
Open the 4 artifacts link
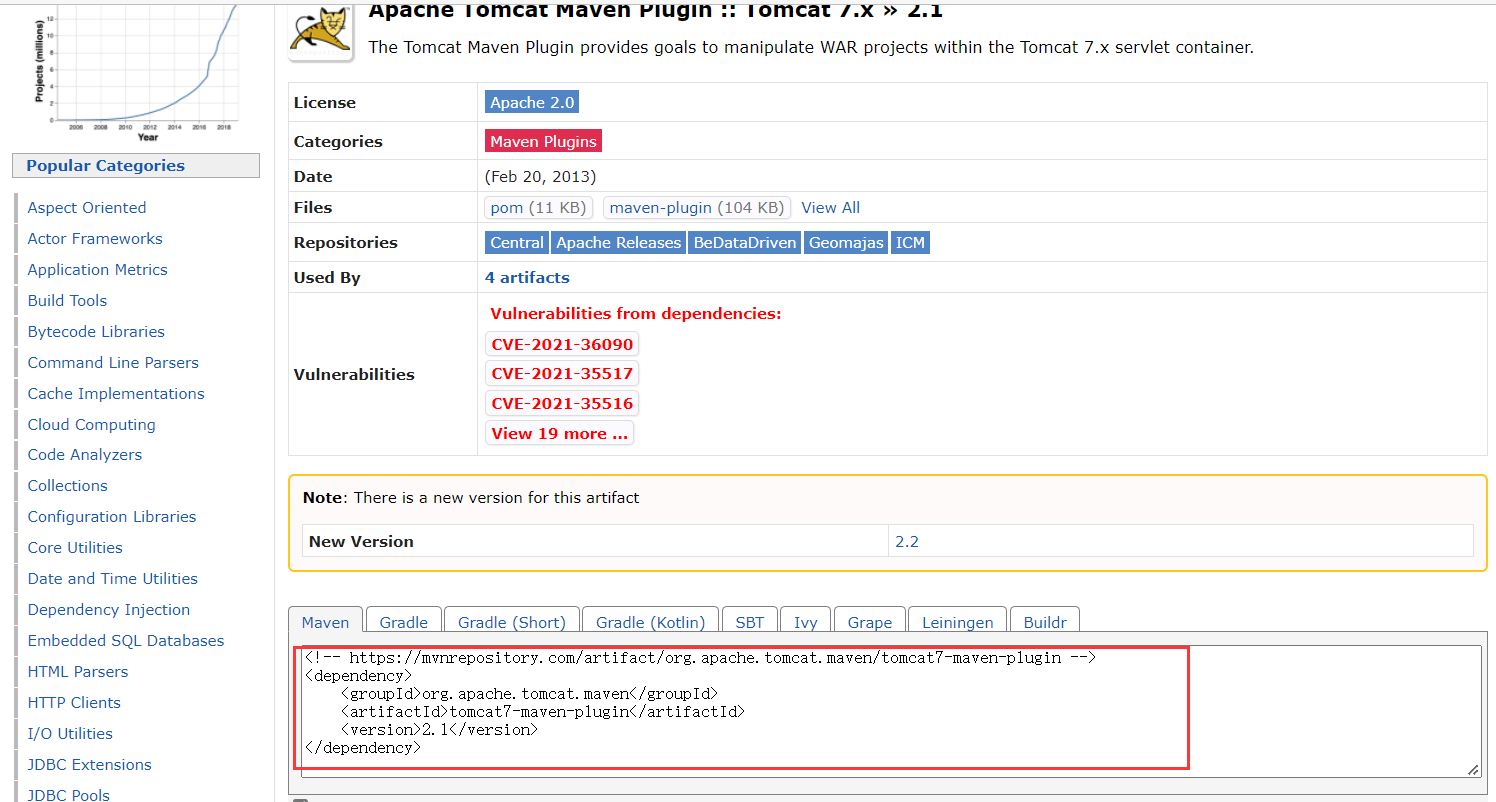(527, 278)
